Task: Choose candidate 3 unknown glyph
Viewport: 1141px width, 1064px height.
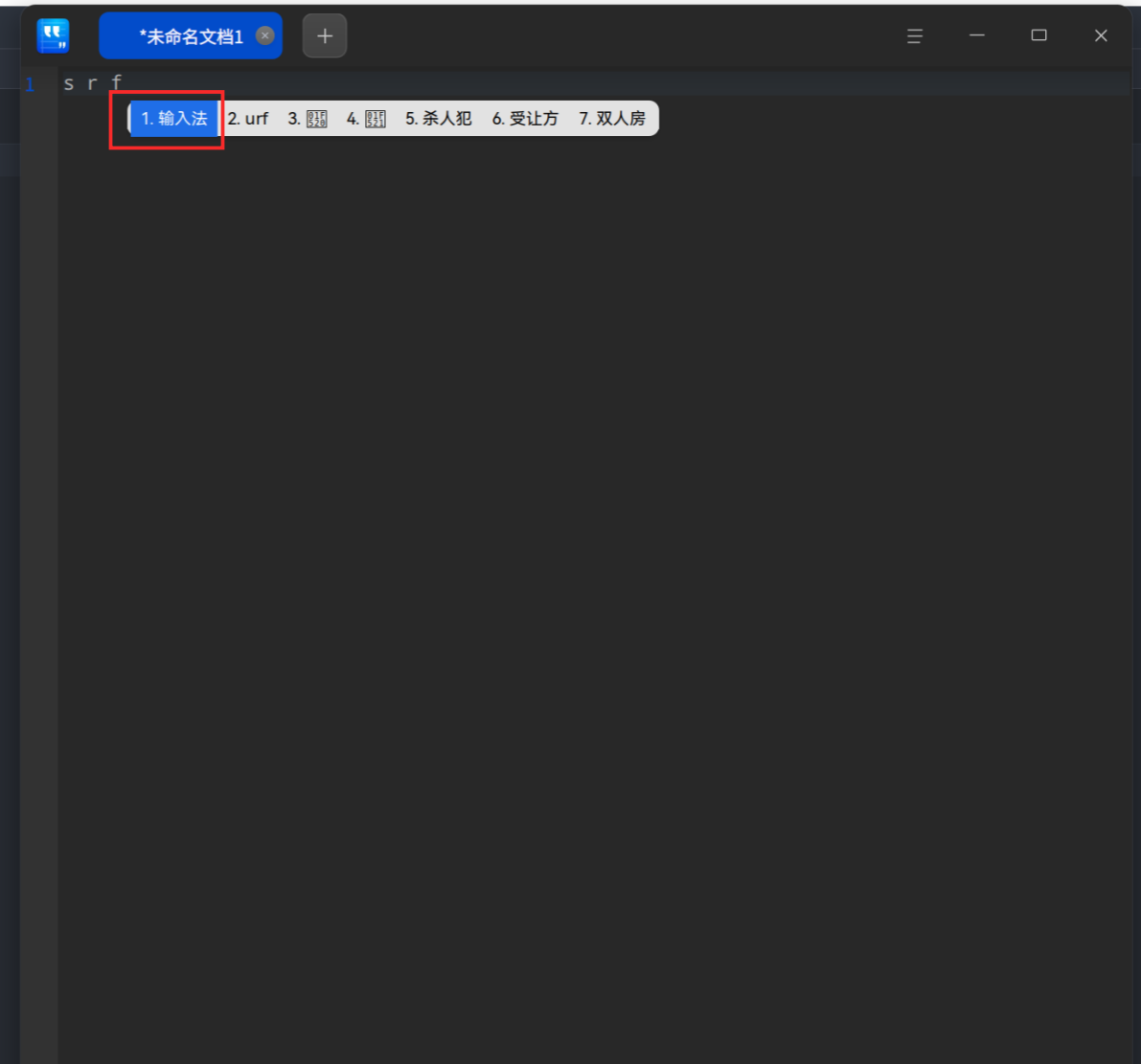Action: 308,119
